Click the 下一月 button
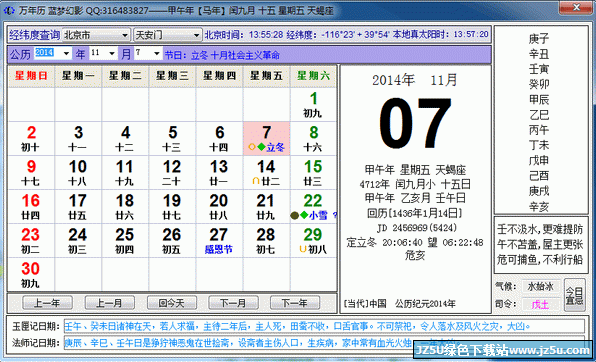596x362 pixels. (x=233, y=303)
